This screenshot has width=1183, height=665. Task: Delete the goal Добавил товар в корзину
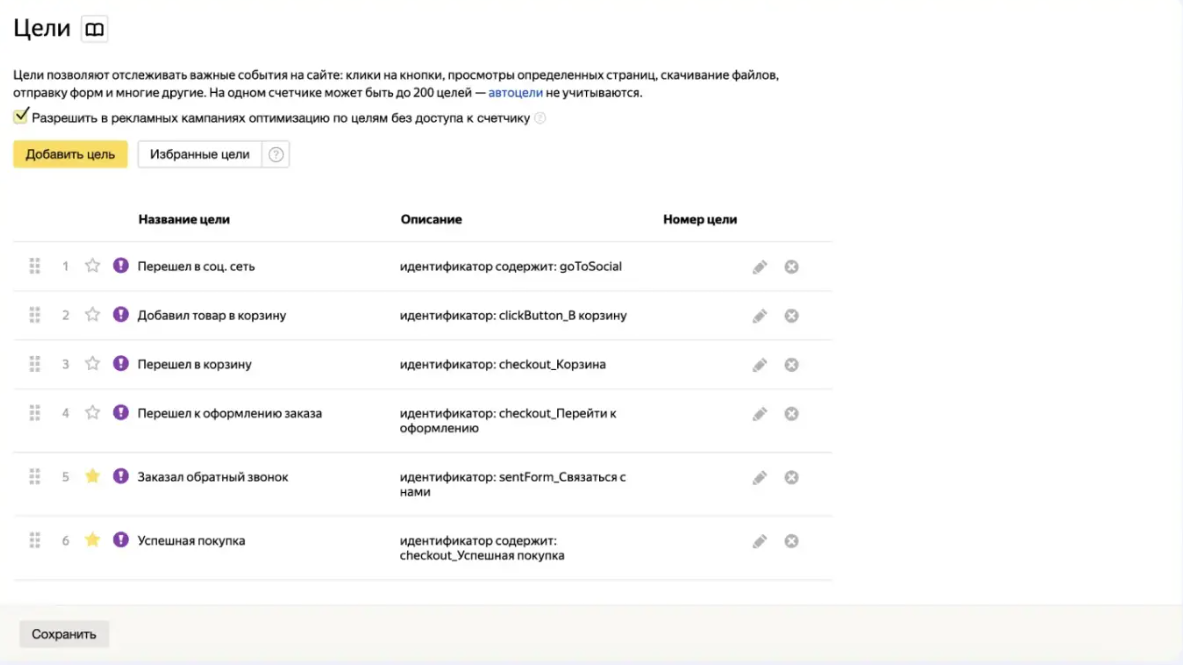pos(791,316)
